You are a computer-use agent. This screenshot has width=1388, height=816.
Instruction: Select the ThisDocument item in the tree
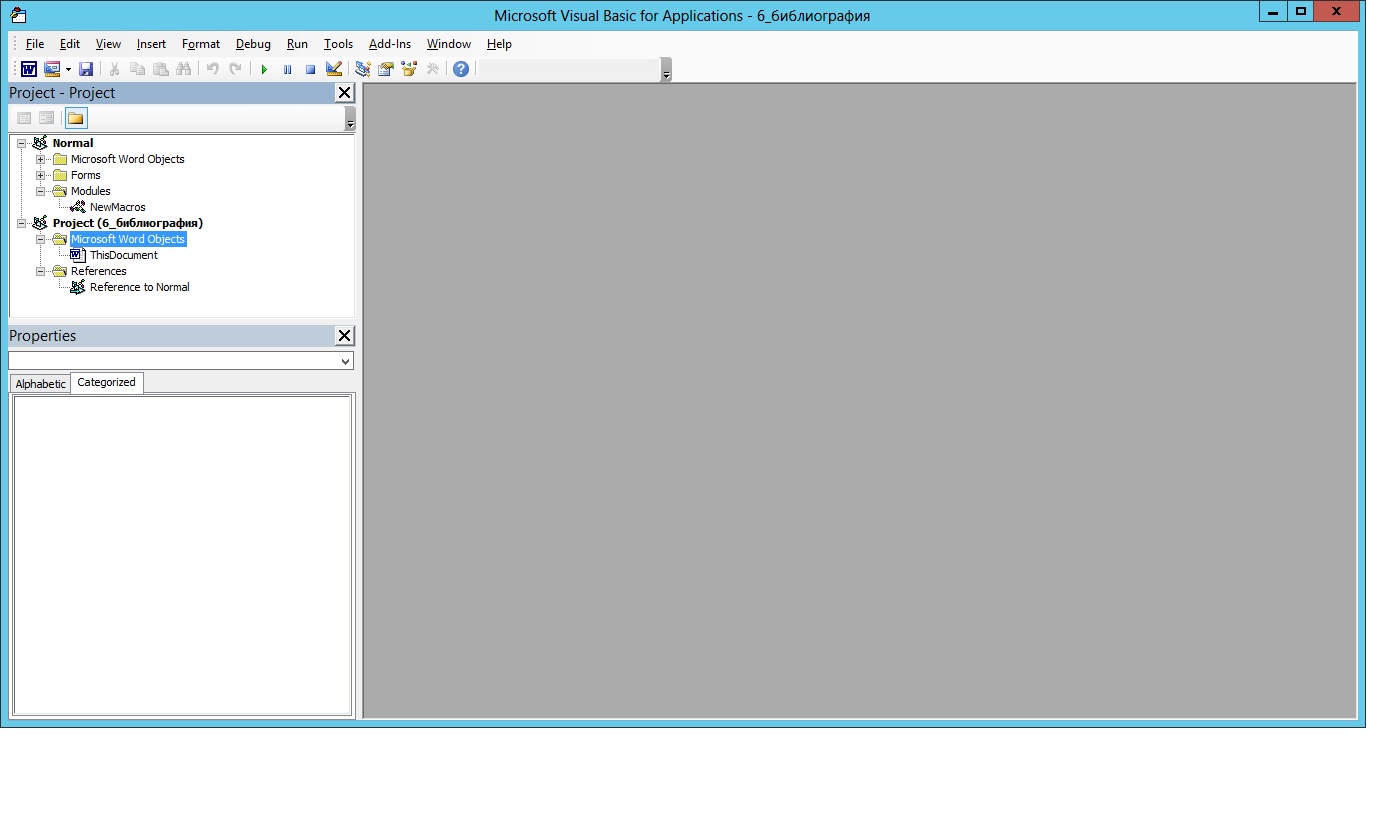tap(123, 255)
